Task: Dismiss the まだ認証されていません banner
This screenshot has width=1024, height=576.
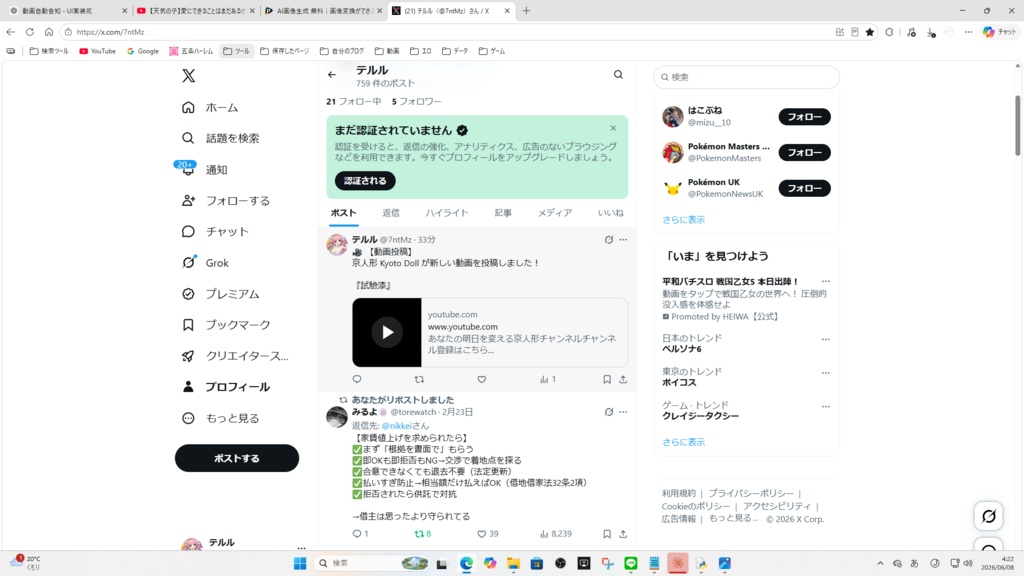Action: pos(613,128)
